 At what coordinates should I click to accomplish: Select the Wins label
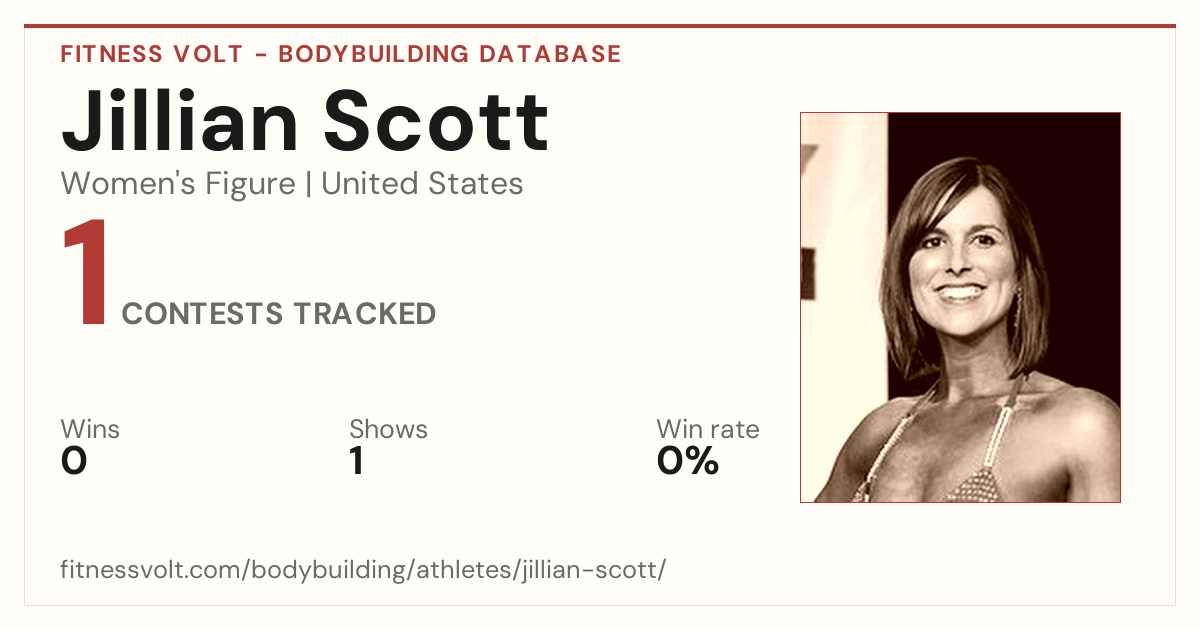point(90,429)
